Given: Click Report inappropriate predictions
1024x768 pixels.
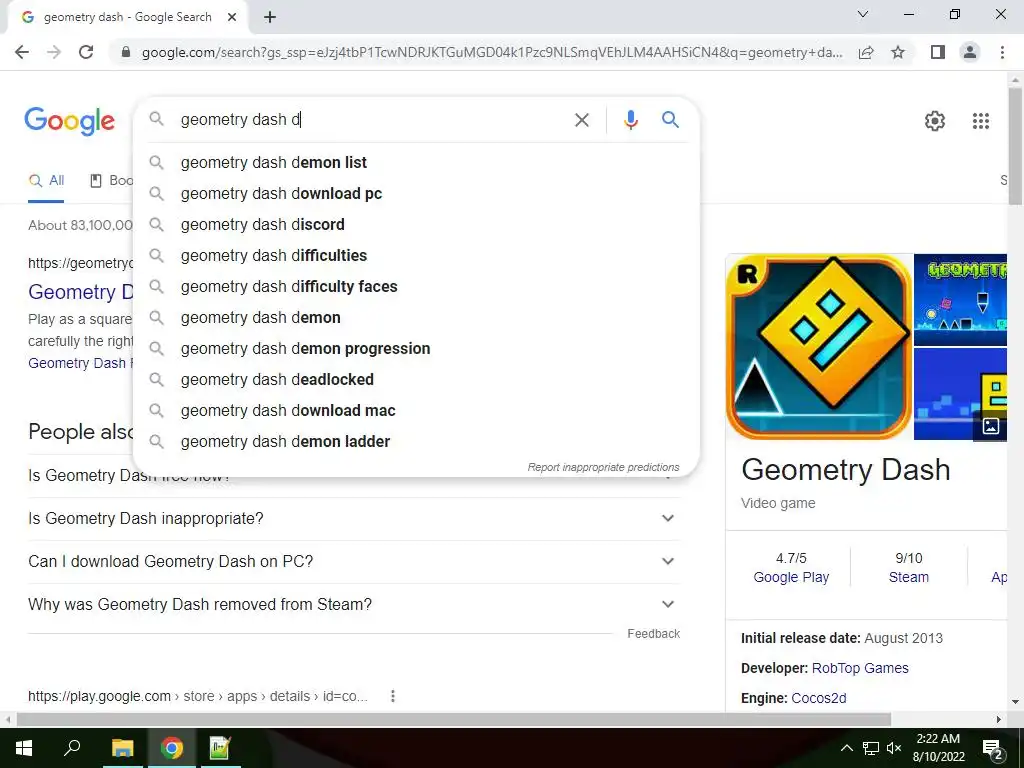Looking at the screenshot, I should point(603,468).
